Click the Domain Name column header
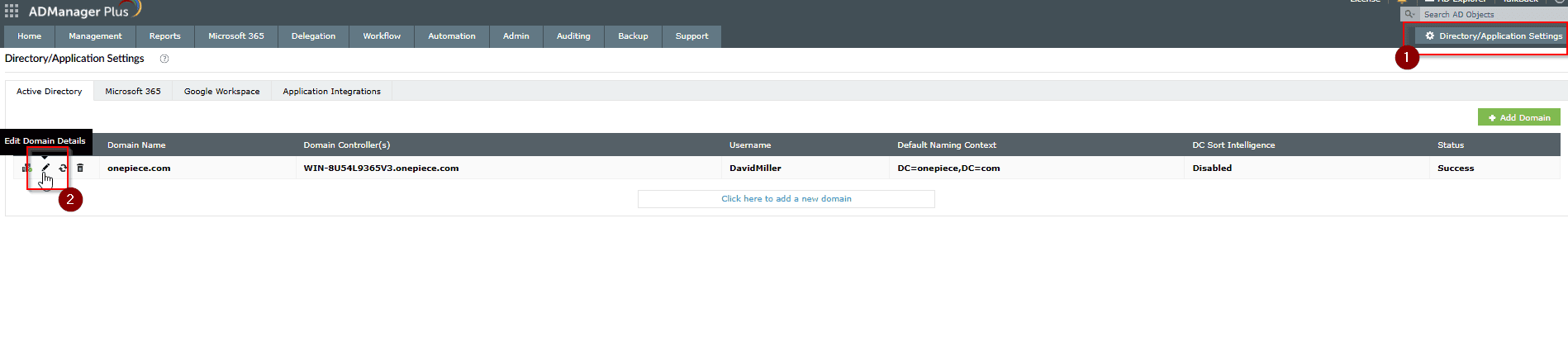The image size is (1568, 337). click(x=136, y=145)
